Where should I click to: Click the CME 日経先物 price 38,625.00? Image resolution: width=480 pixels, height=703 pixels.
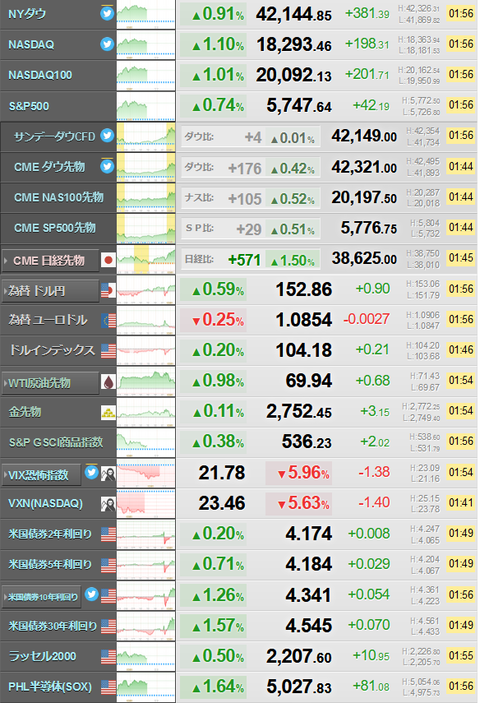tap(364, 259)
